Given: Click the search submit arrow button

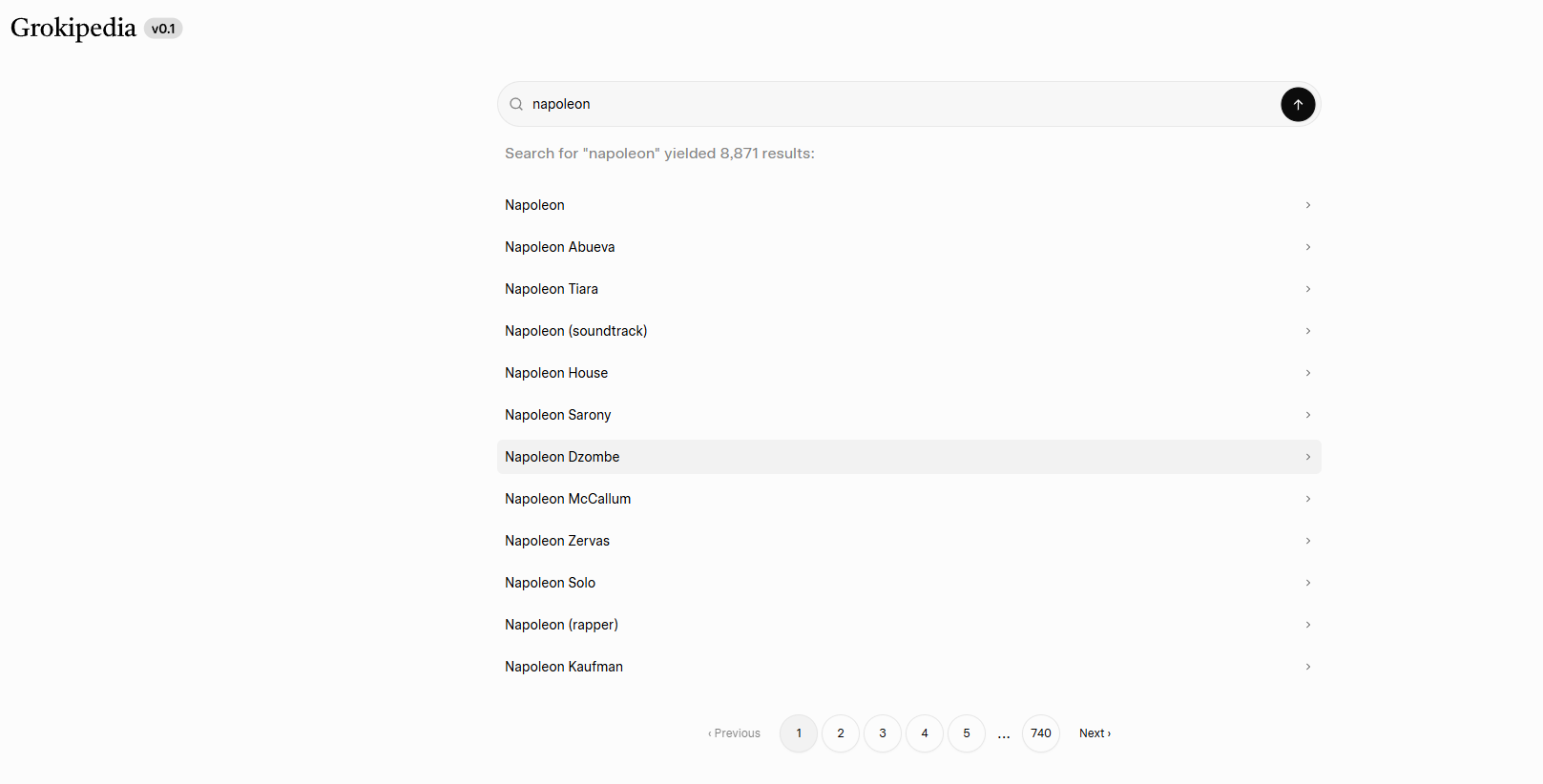Looking at the screenshot, I should 1298,104.
